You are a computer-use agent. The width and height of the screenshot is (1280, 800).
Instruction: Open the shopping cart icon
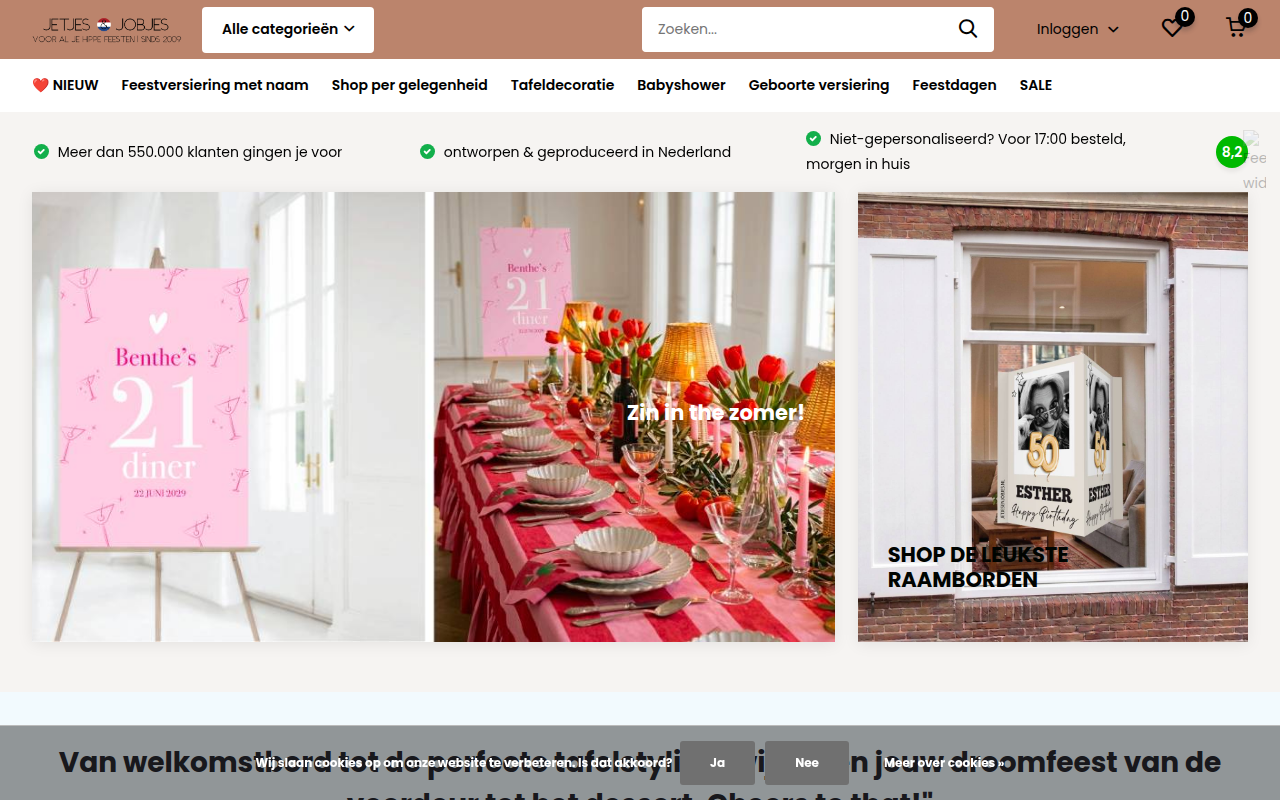click(1237, 28)
